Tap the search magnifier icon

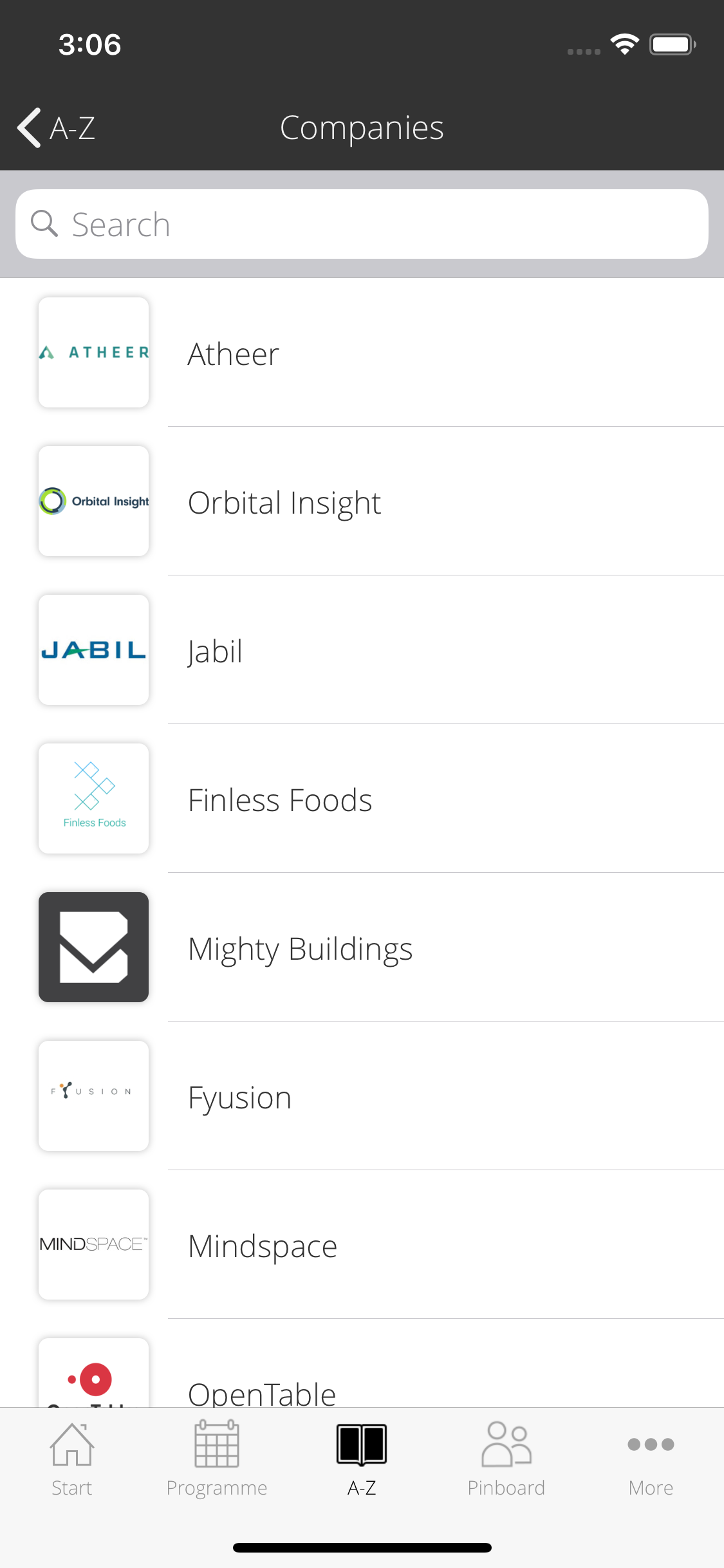[44, 223]
